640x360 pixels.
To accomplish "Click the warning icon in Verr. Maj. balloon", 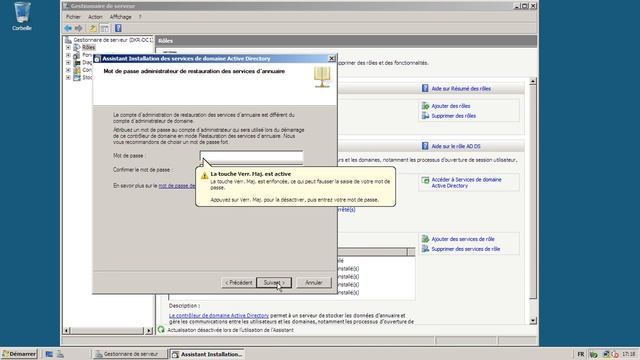I will pos(204,176).
